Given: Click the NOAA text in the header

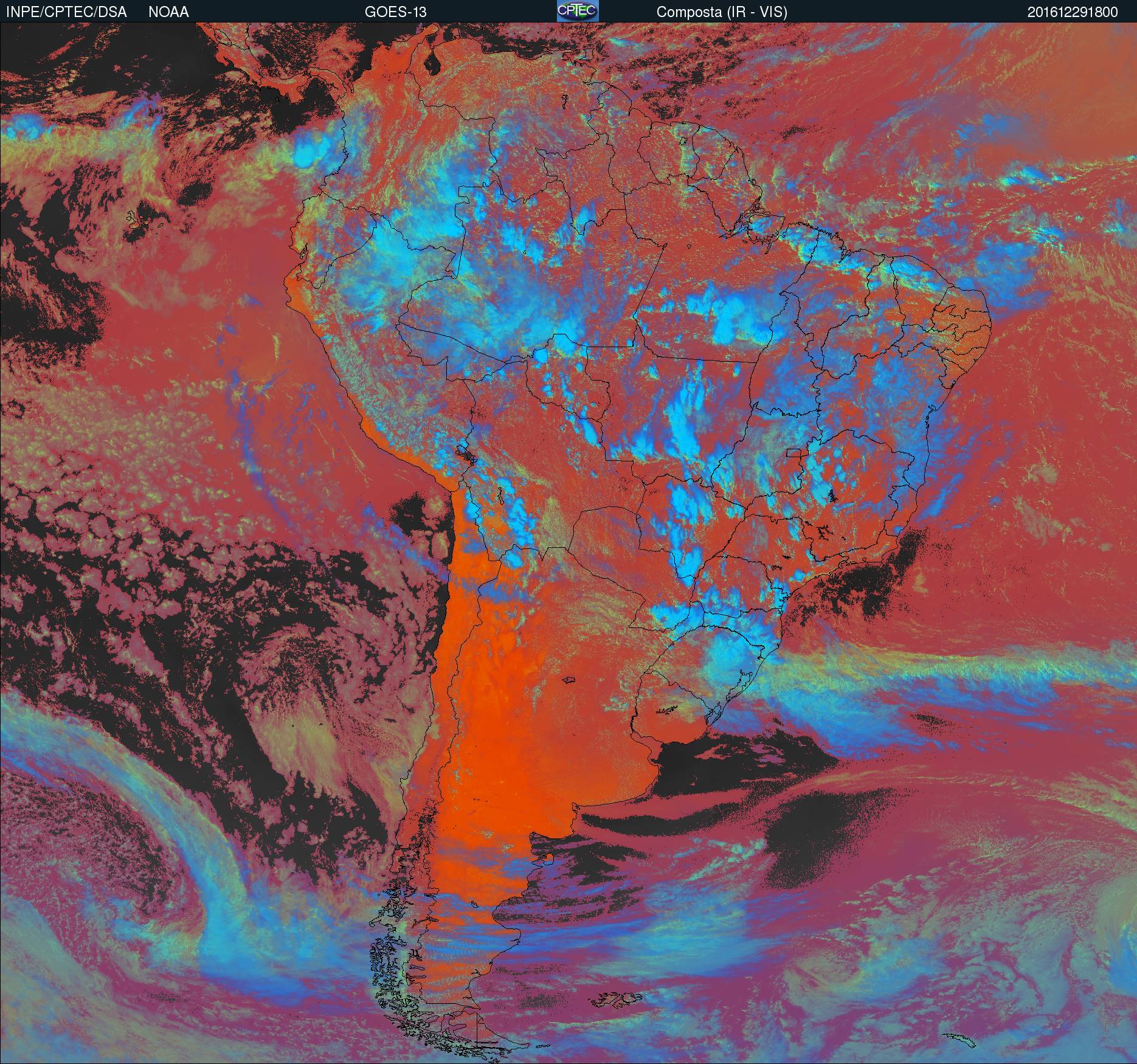Looking at the screenshot, I should 168,12.
